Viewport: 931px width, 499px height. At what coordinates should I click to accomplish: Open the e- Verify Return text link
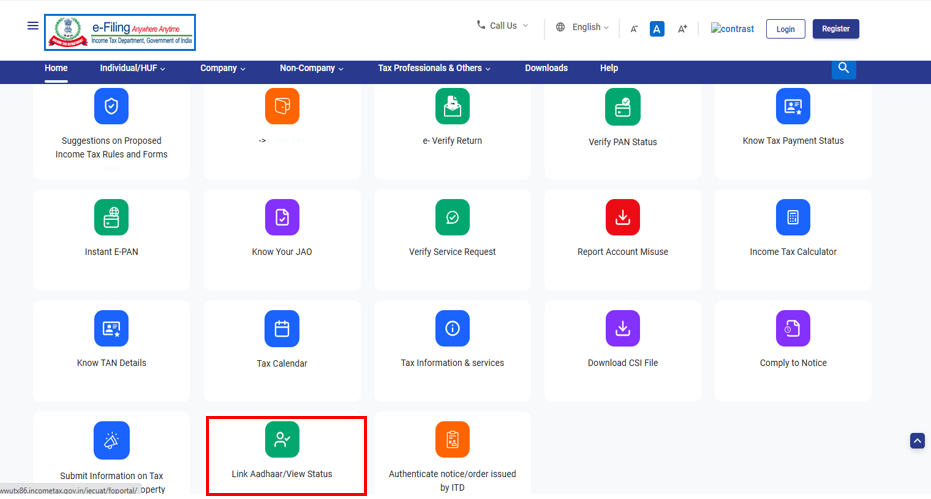(452, 141)
